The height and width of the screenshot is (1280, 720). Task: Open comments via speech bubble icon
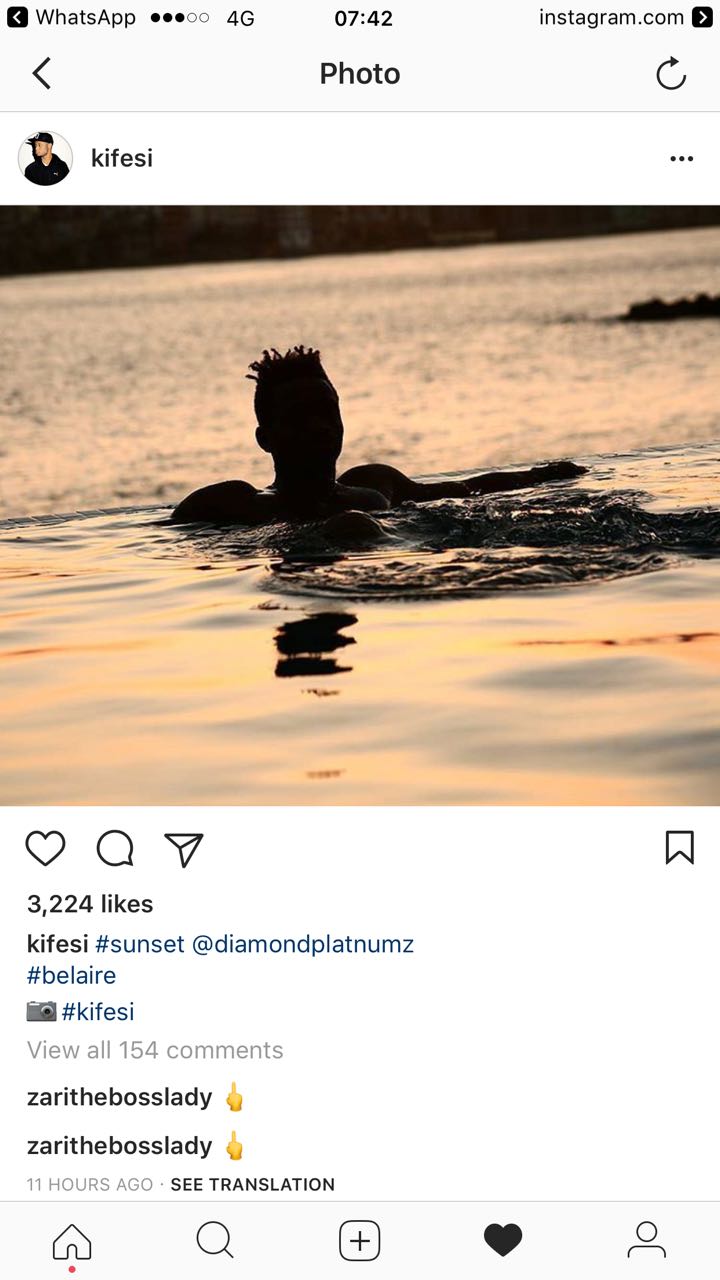115,848
